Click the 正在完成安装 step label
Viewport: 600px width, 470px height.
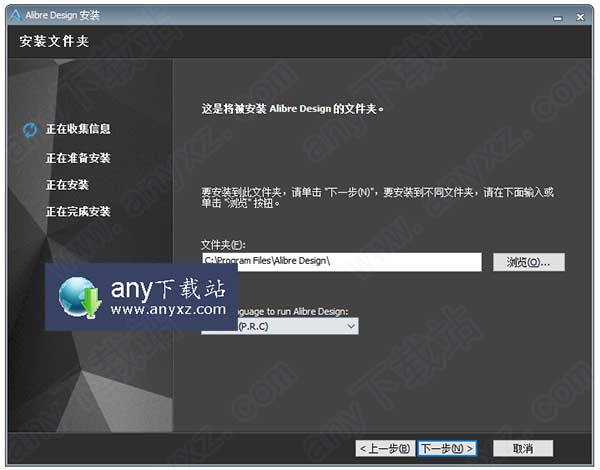pyautogui.click(x=78, y=211)
